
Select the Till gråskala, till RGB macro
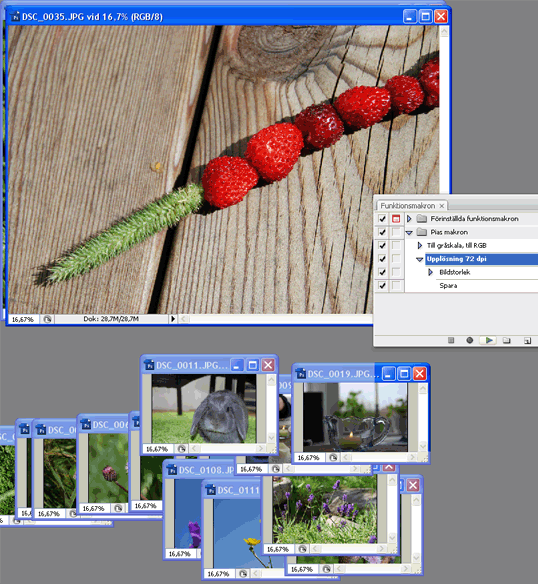tap(457, 245)
